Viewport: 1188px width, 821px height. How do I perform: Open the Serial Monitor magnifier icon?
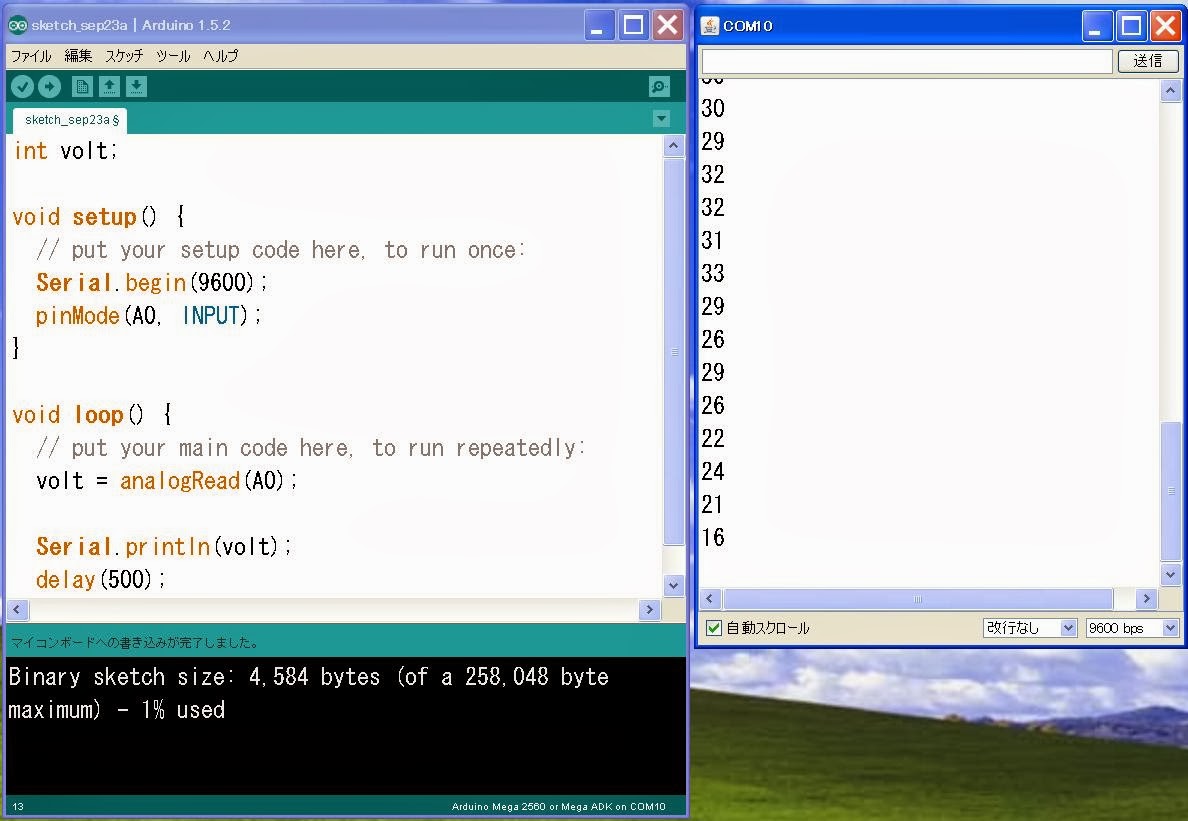(x=659, y=87)
